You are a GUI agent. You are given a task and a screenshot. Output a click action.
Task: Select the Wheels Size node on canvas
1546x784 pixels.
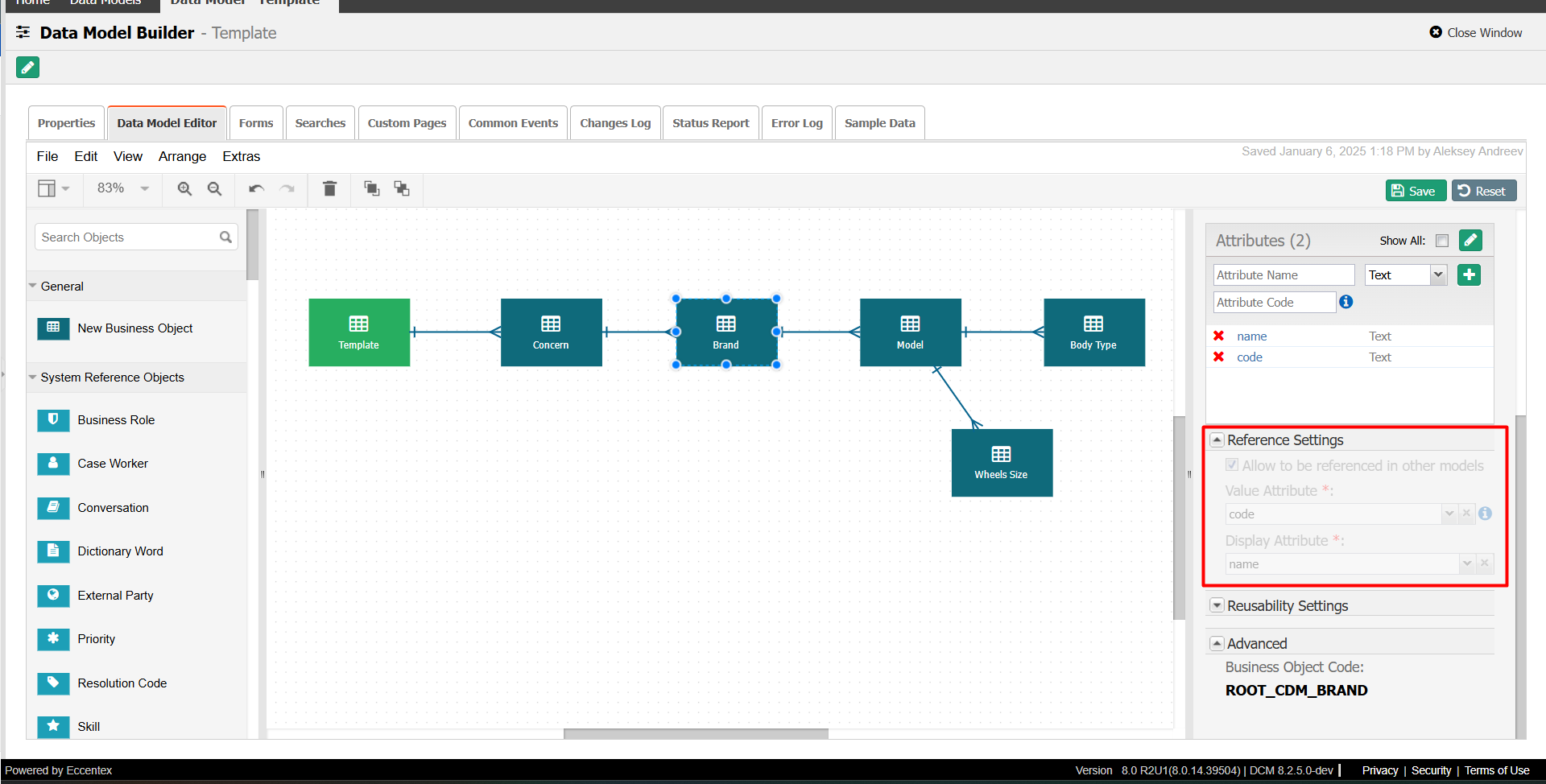[x=1002, y=463]
